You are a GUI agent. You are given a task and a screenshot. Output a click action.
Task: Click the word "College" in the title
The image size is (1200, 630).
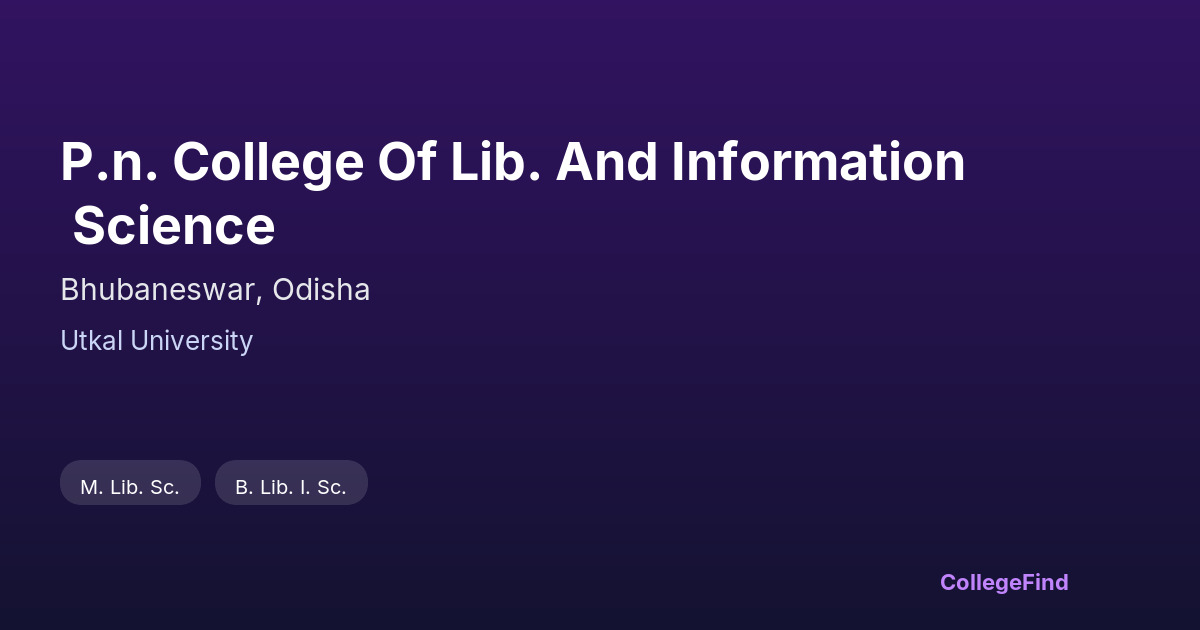[268, 163]
